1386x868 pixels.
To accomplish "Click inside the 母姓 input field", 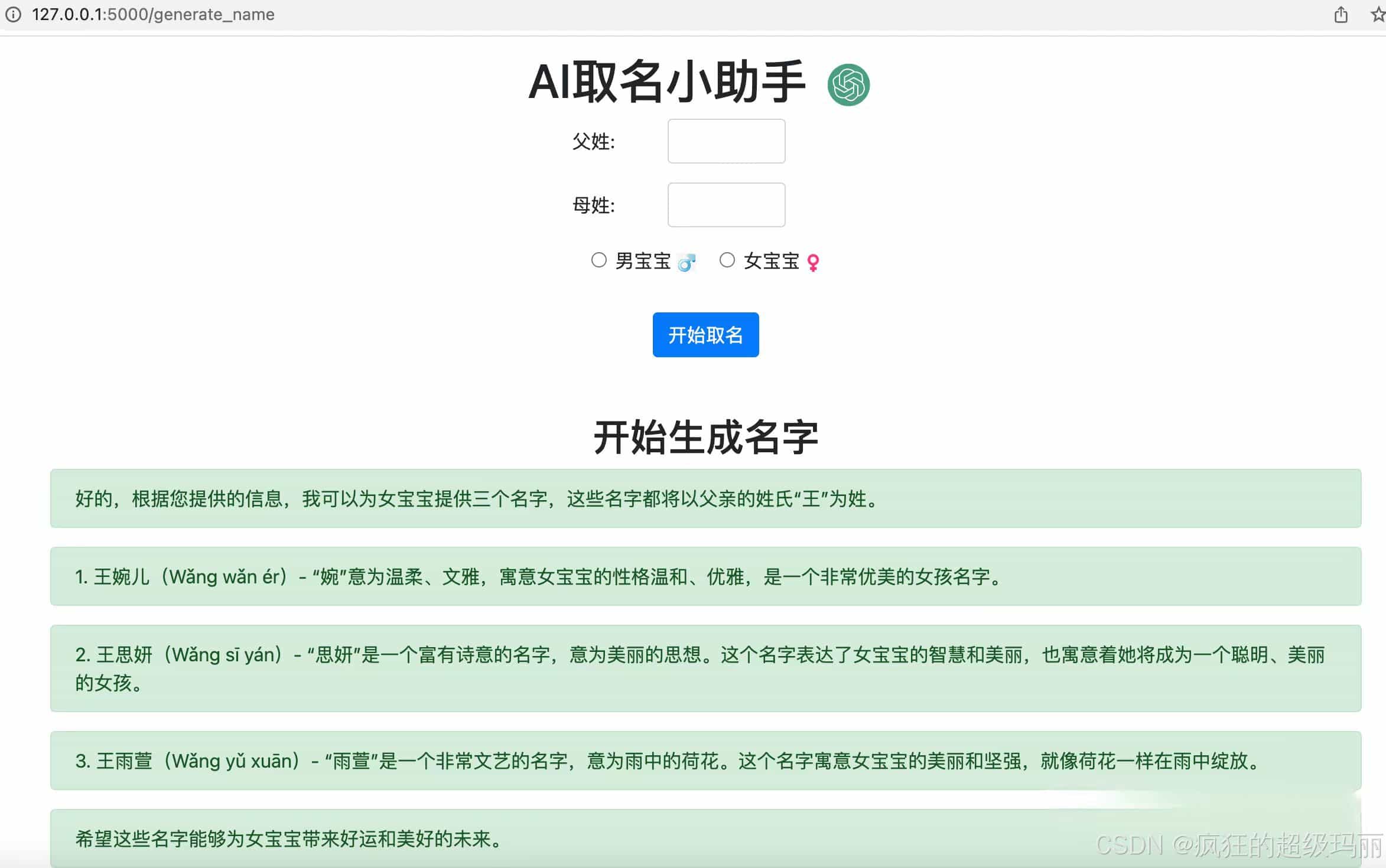I will [x=726, y=205].
